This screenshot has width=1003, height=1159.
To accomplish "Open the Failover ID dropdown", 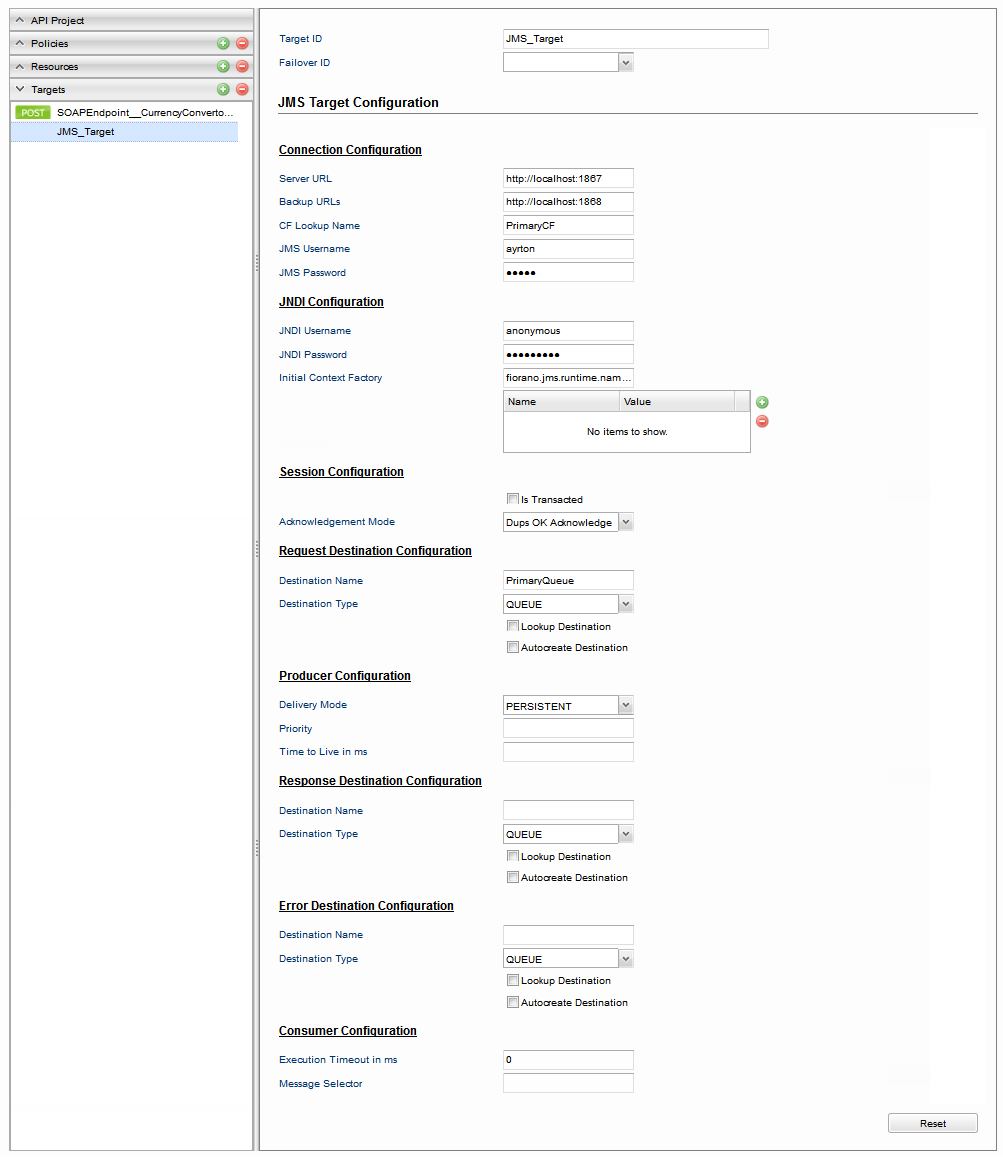I will (626, 63).
